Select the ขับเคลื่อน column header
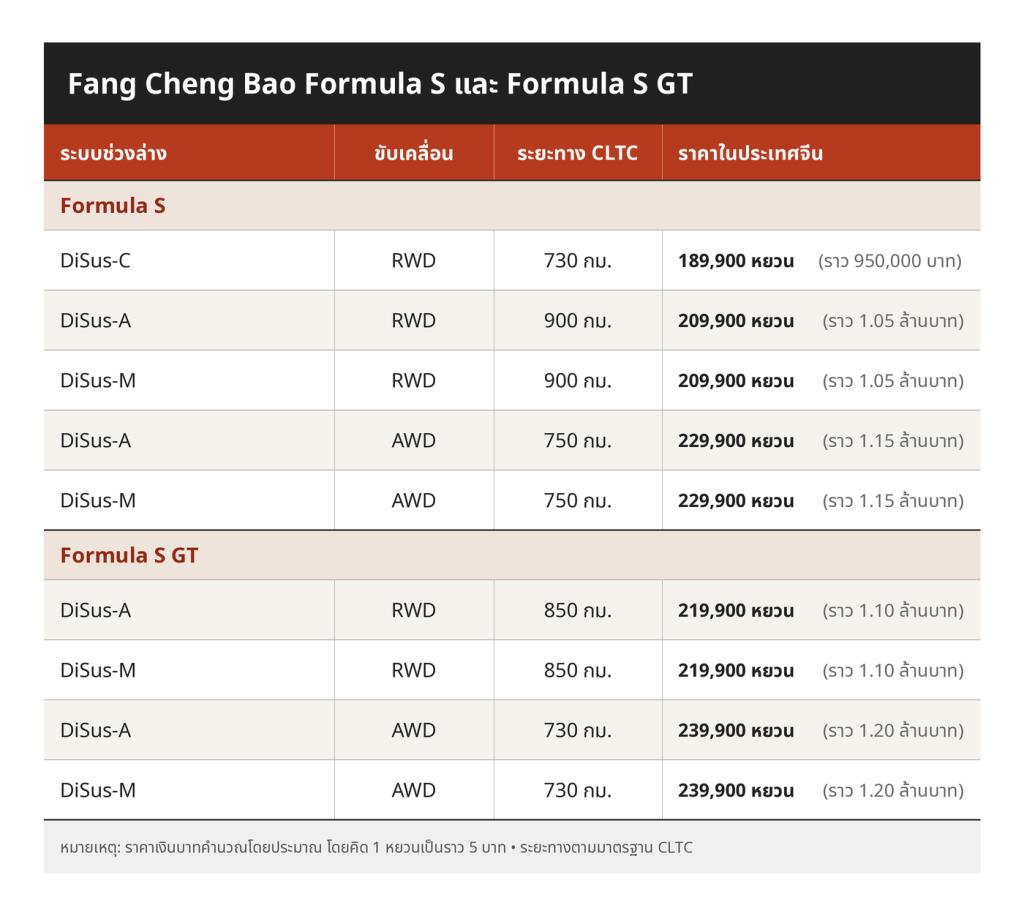 [413, 153]
